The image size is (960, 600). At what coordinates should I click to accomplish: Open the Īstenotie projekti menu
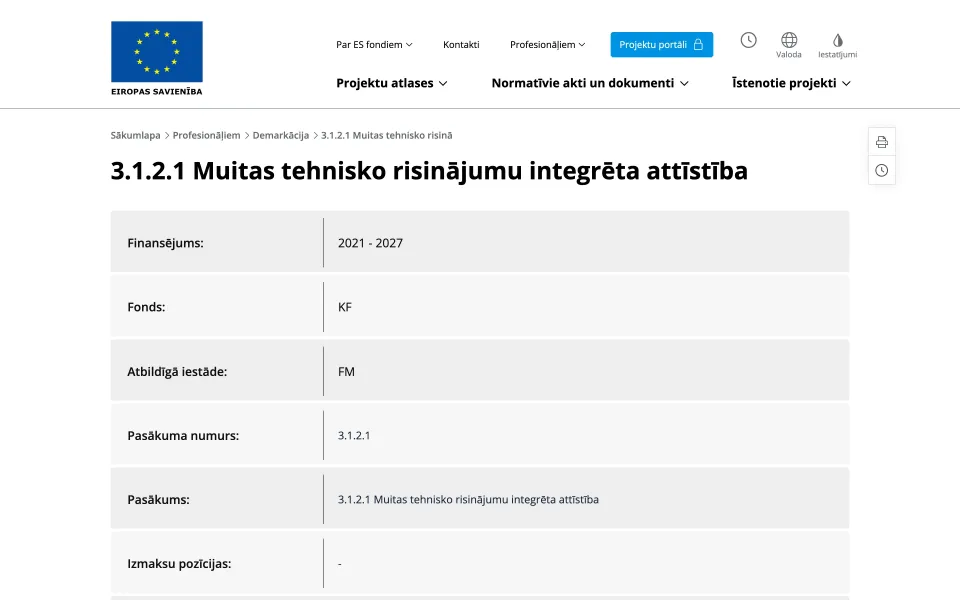[x=791, y=83]
